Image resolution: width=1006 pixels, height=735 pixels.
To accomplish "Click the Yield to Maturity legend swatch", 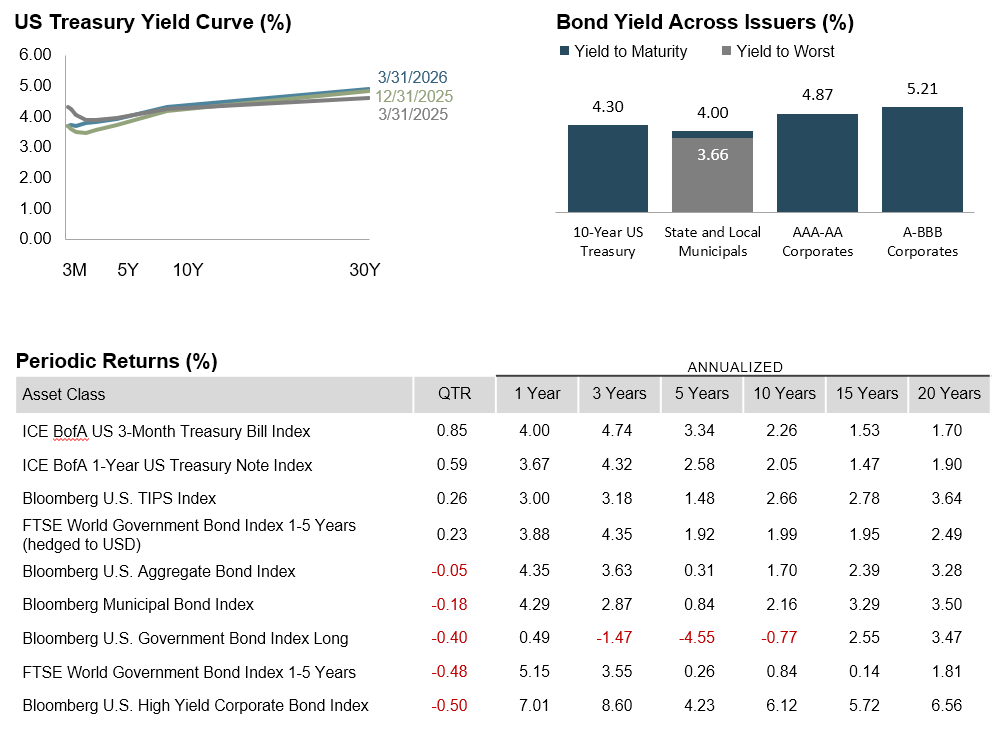I will (564, 52).
